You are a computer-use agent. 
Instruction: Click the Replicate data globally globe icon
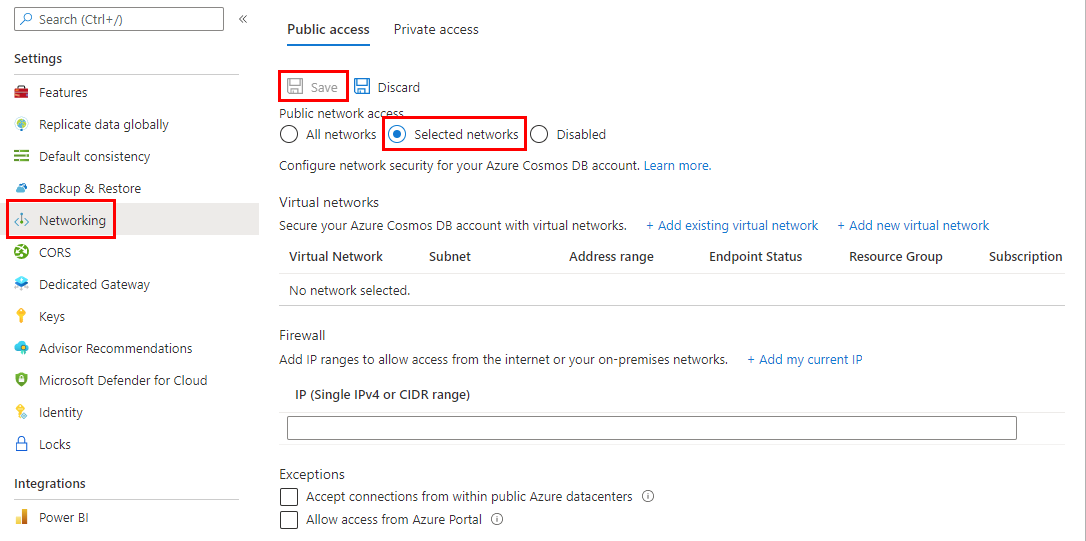[x=22, y=124]
